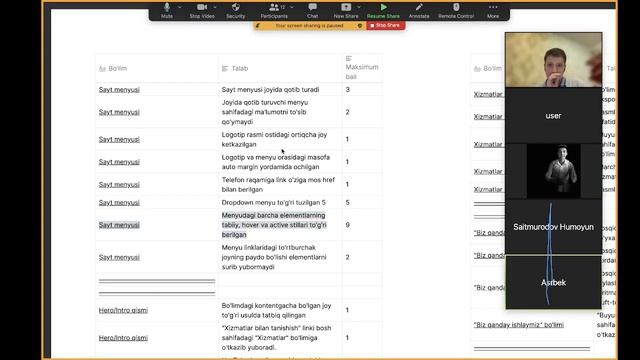The height and width of the screenshot is (360, 640).
Task: Click the Maksimum ball column header
Action: [x=362, y=68]
